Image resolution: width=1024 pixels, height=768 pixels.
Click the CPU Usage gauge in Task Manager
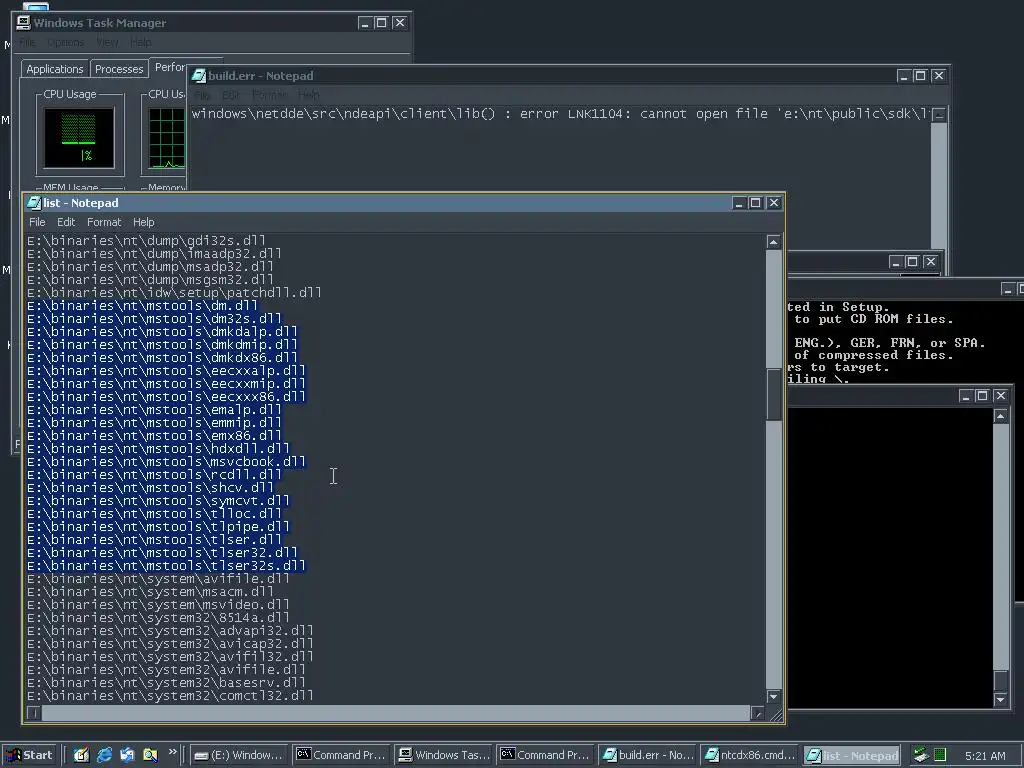tap(79, 138)
